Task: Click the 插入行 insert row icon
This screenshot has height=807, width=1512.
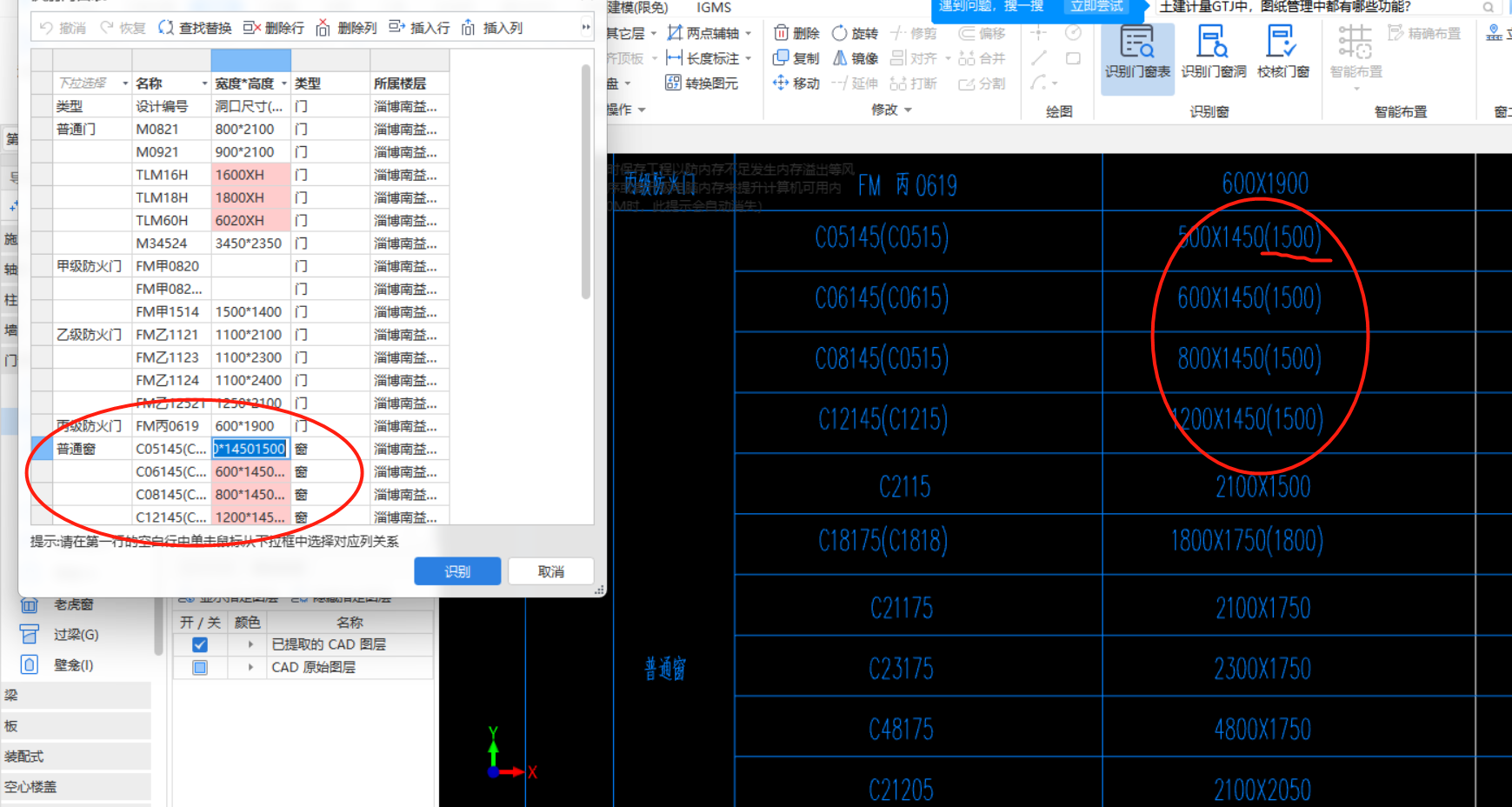Action: pyautogui.click(x=396, y=27)
